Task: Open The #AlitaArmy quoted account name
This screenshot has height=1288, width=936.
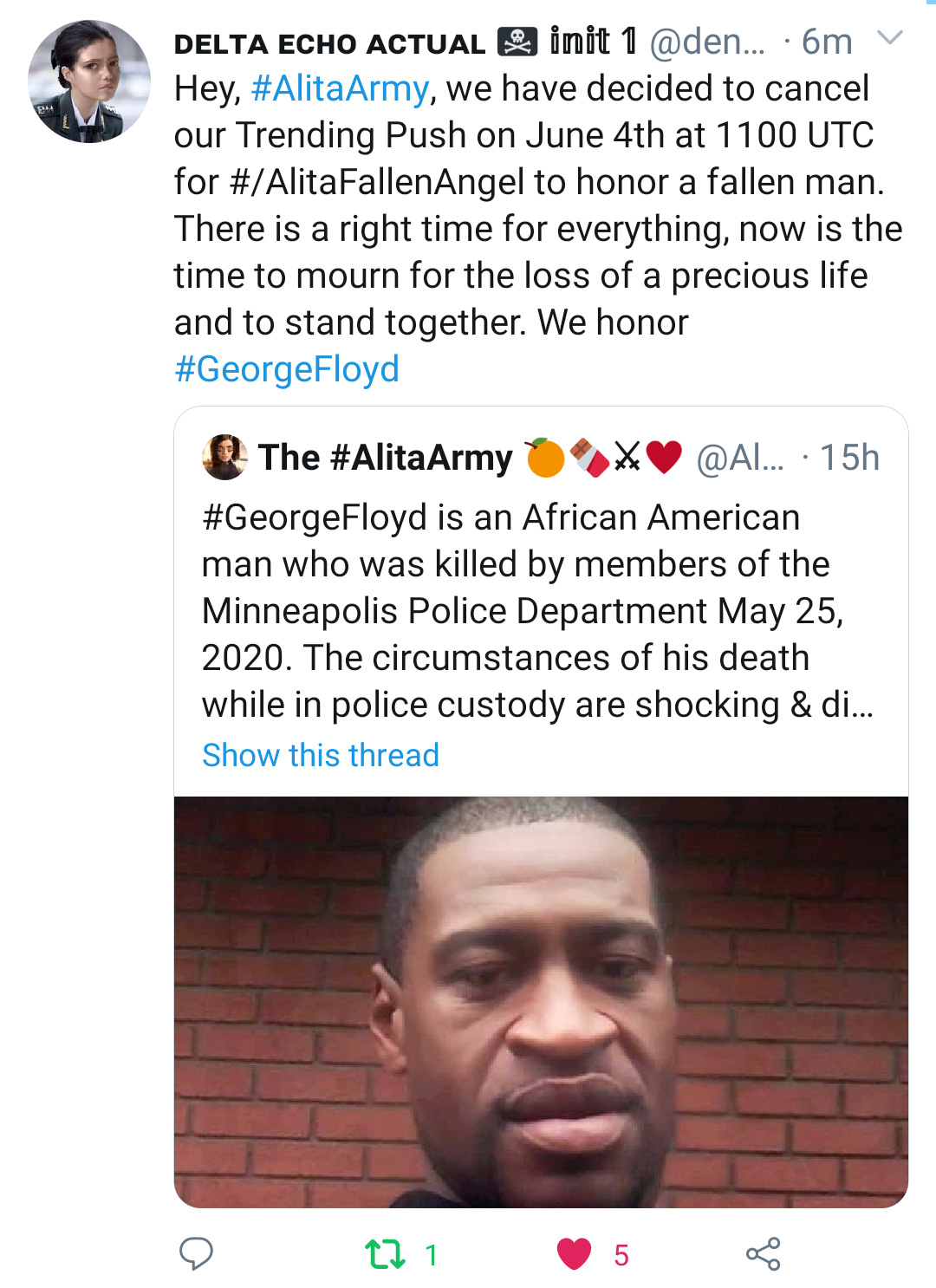Action: [x=386, y=458]
